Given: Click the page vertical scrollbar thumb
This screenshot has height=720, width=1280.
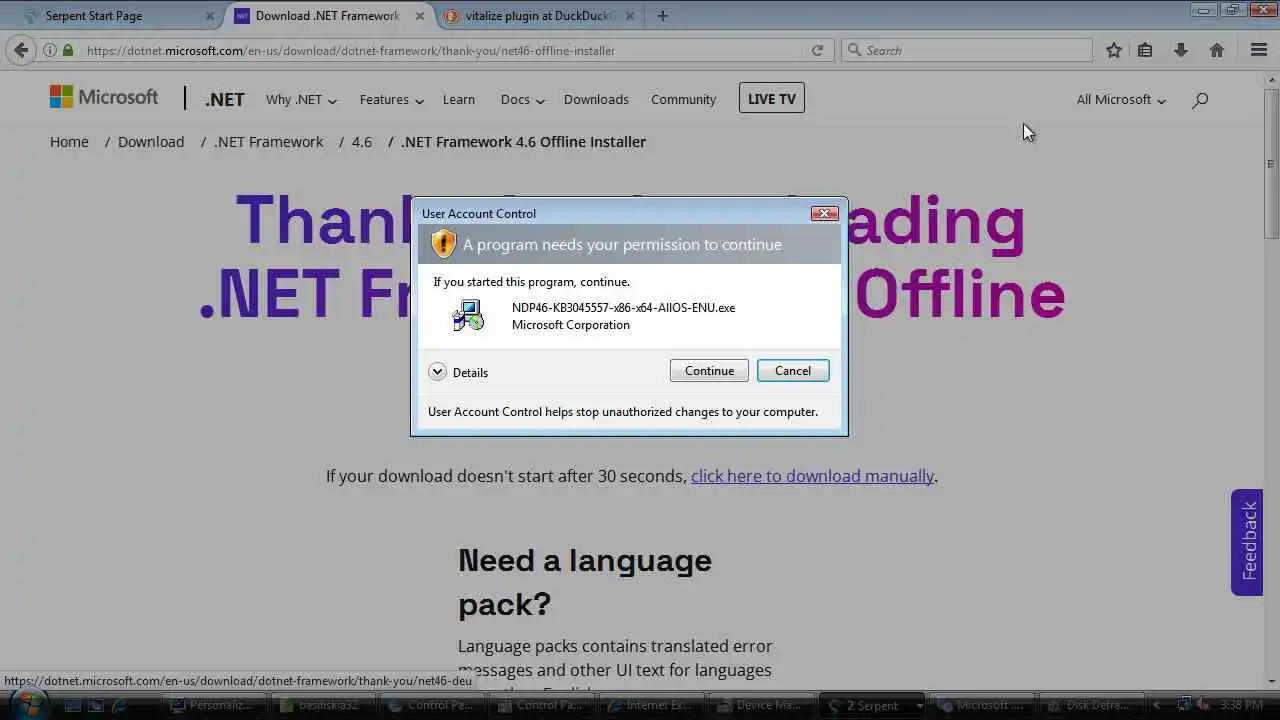Looking at the screenshot, I should click(1271, 163).
